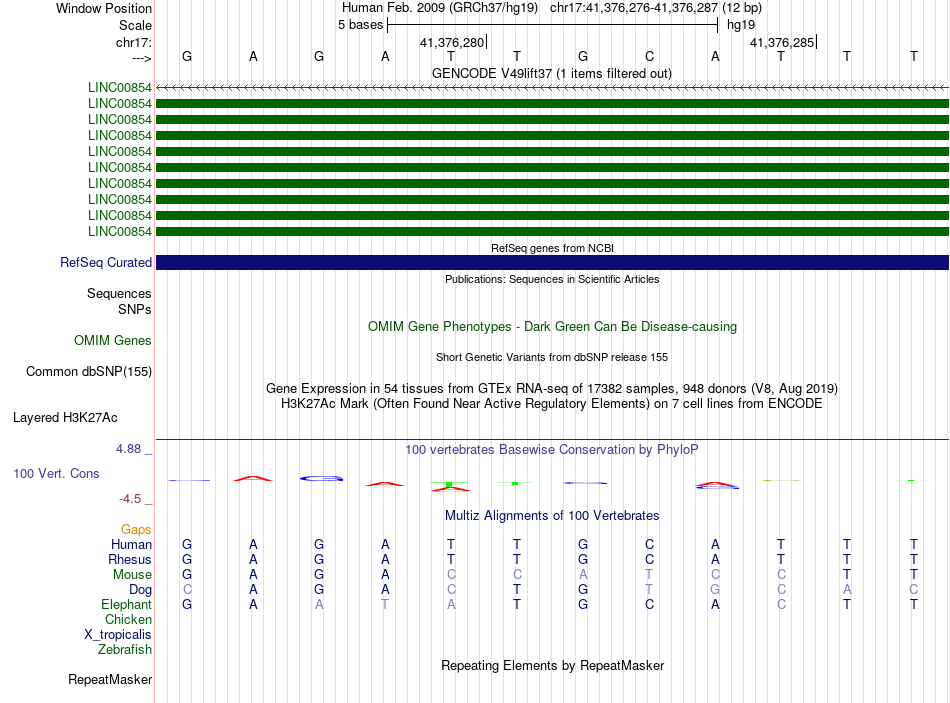Viewport: 950px width, 703px height.
Task: Click the RefSeq genes from NCBI title
Action: pos(552,248)
